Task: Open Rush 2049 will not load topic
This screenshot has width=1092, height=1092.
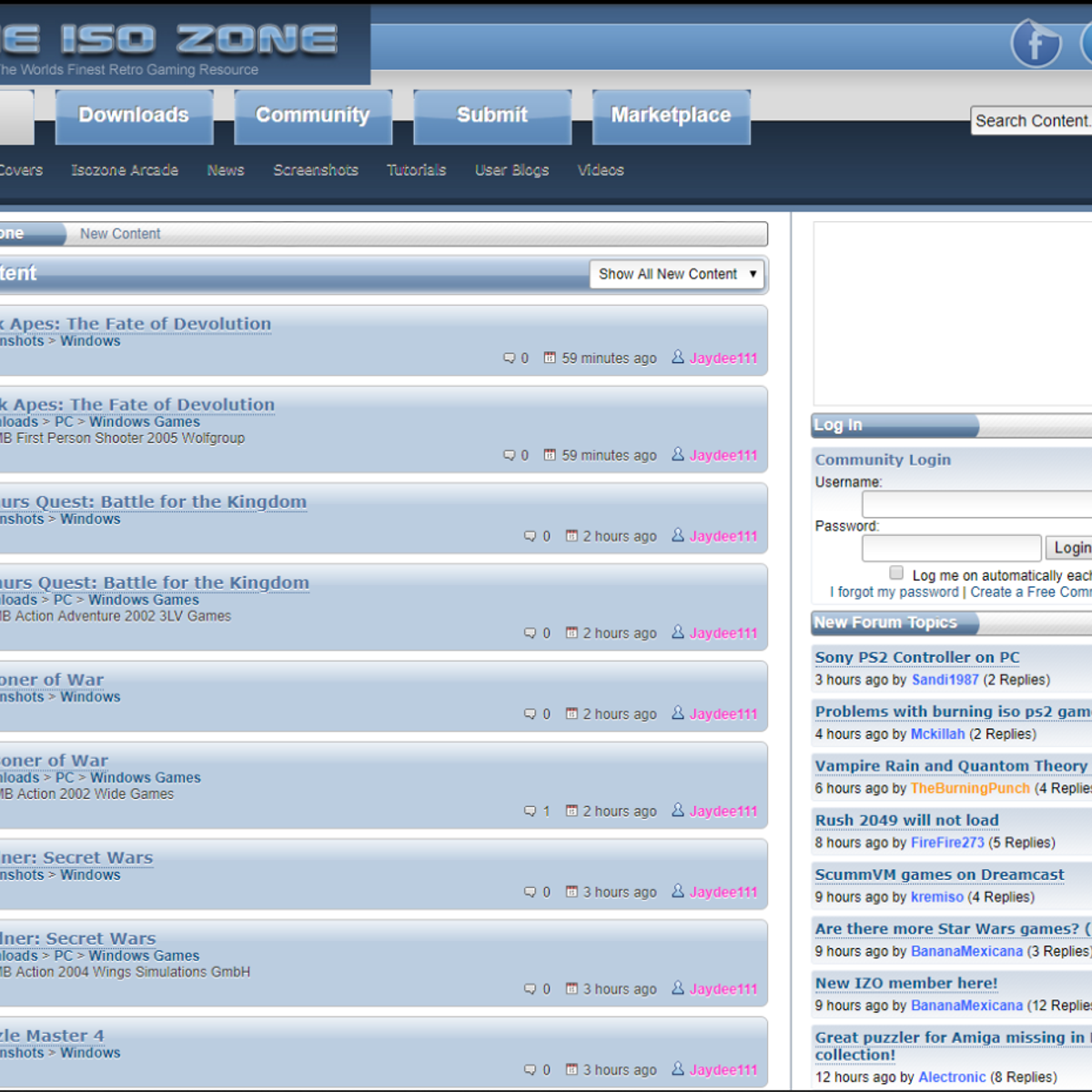Action: pos(906,821)
